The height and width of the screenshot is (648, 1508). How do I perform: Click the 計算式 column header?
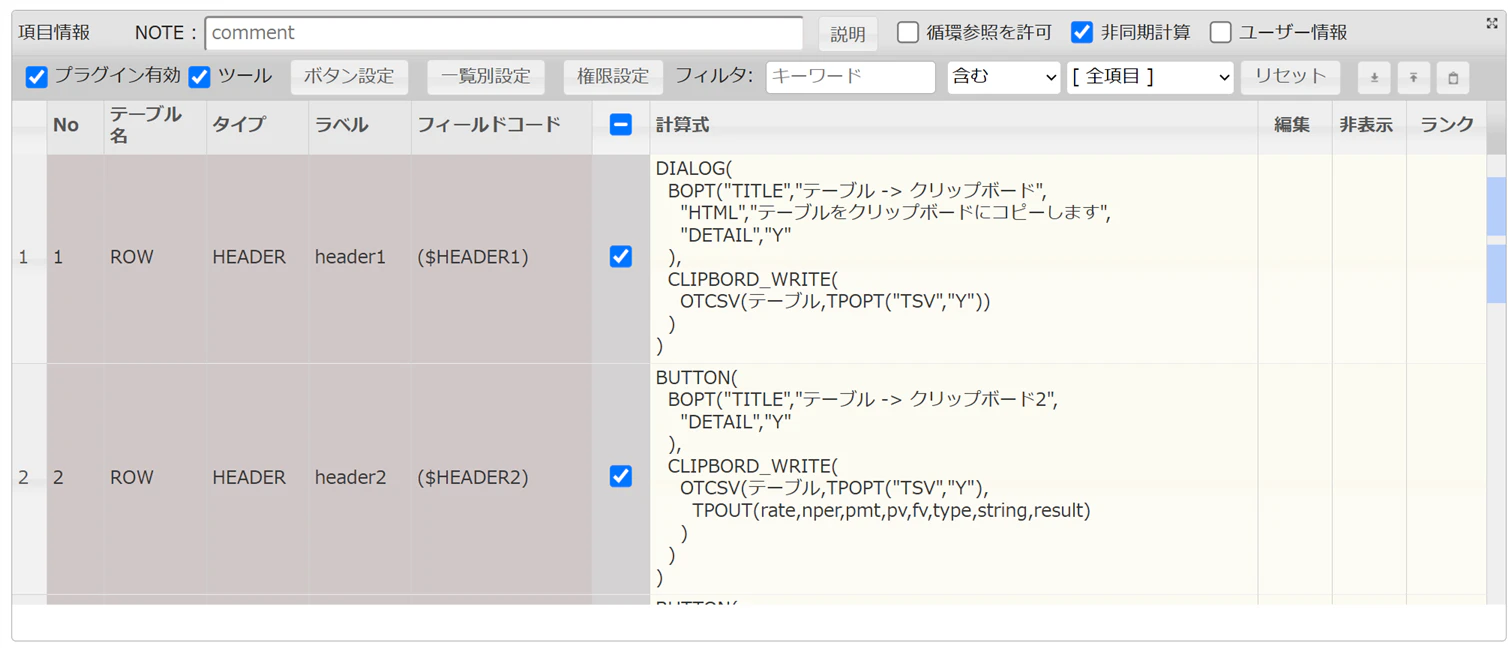[x=953, y=125]
